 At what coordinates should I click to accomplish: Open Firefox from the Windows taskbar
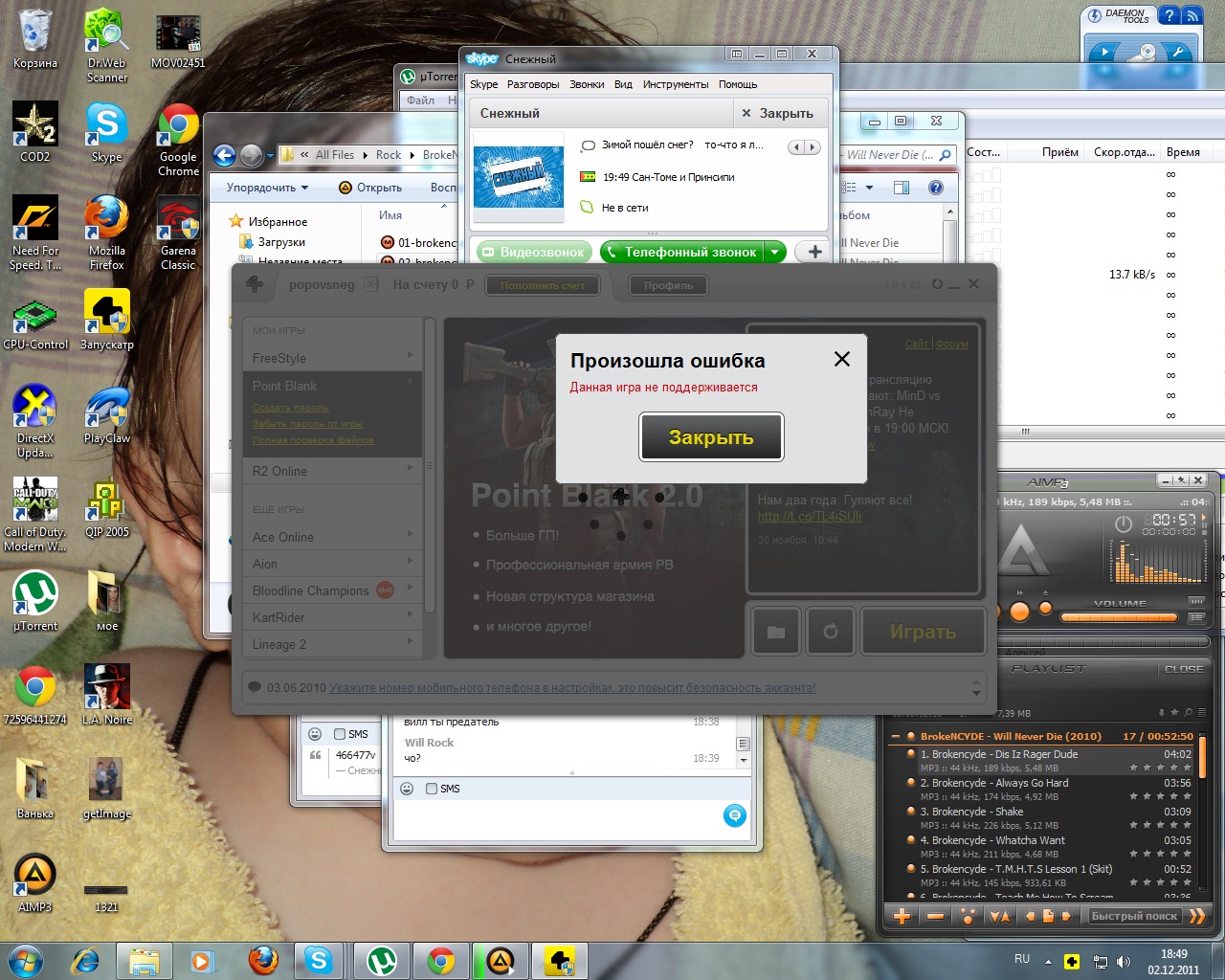coord(263,960)
